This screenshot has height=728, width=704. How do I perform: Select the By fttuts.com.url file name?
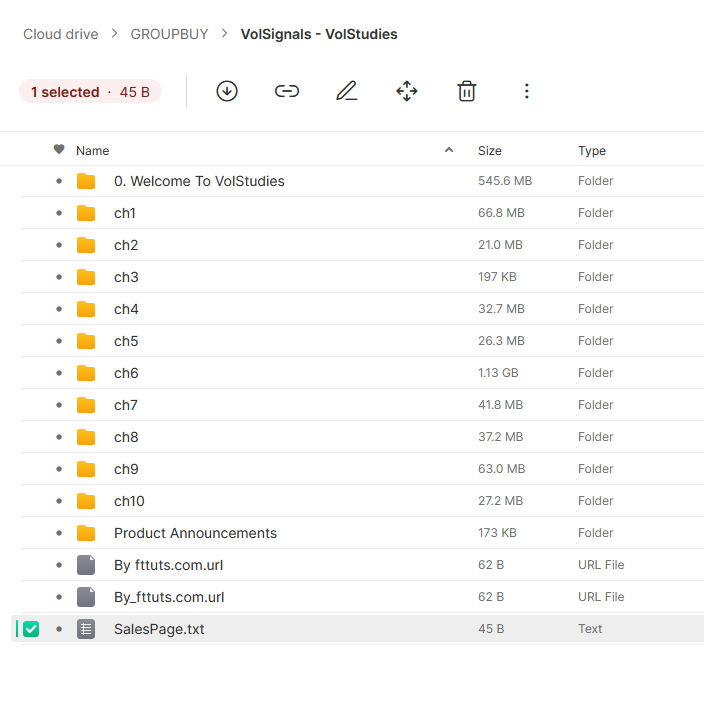pyautogui.click(x=169, y=565)
